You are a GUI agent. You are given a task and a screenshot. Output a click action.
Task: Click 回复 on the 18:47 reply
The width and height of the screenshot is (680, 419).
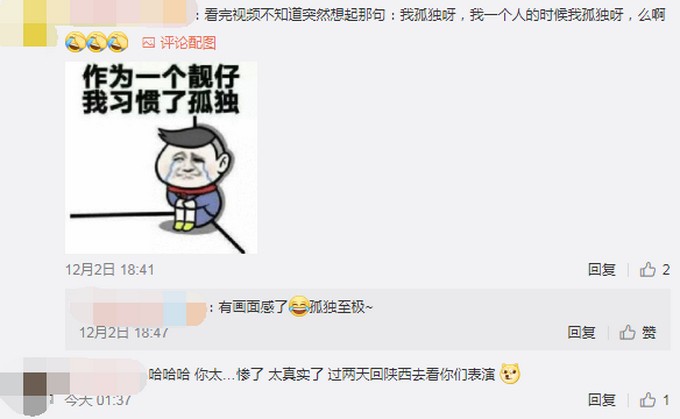click(x=581, y=332)
